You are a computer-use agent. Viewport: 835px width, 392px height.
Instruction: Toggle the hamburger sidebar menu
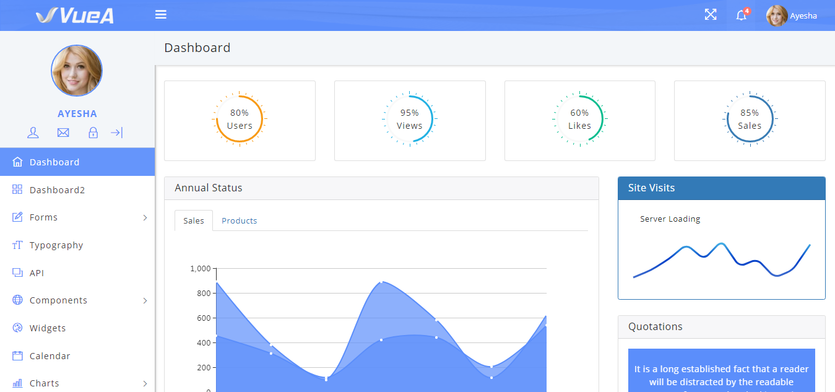[161, 15]
